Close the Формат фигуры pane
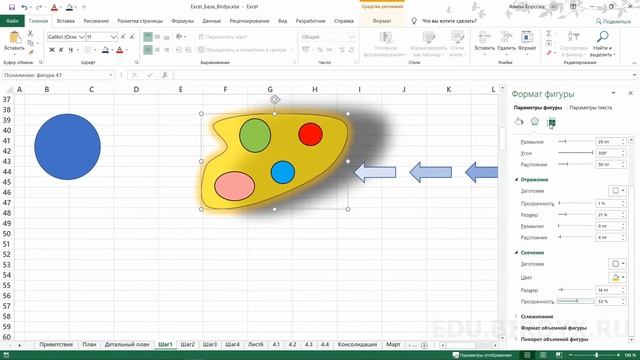This screenshot has height=360, width=640. [x=631, y=93]
